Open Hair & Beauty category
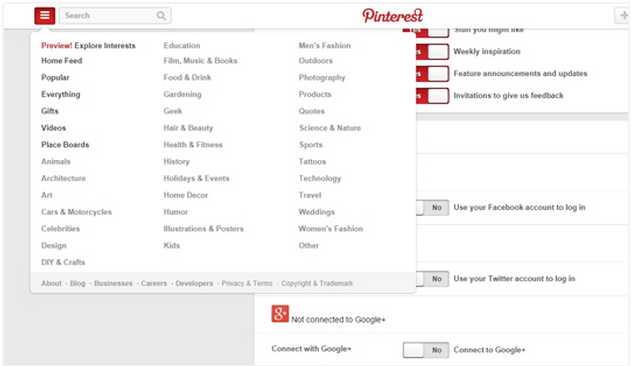 click(x=188, y=128)
